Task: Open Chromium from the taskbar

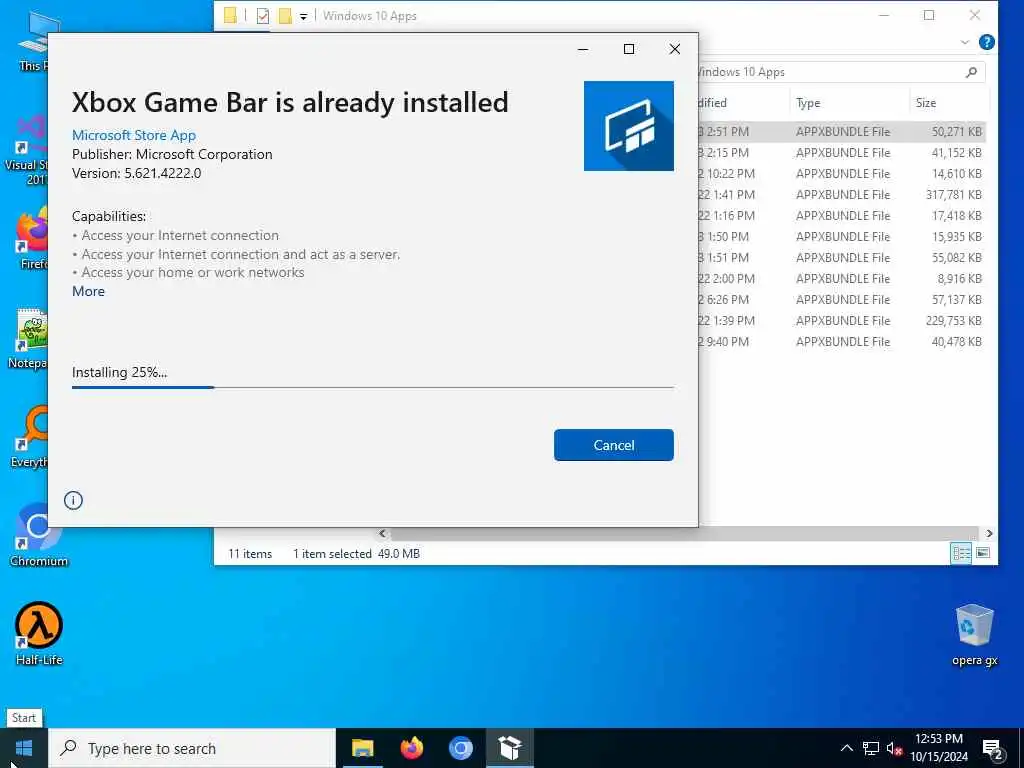Action: coord(460,748)
